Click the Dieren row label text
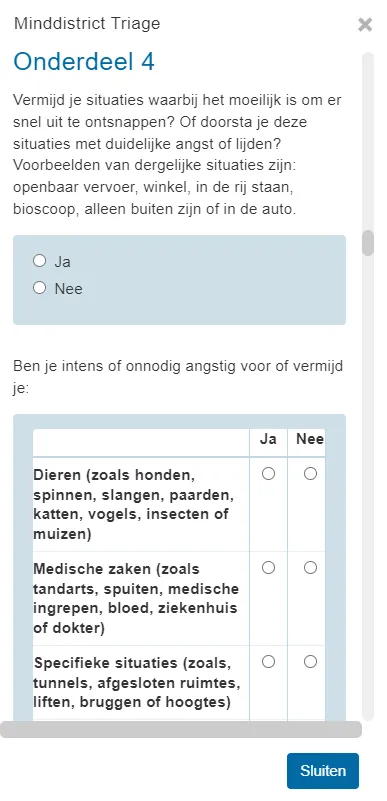387x801 pixels. [x=131, y=505]
